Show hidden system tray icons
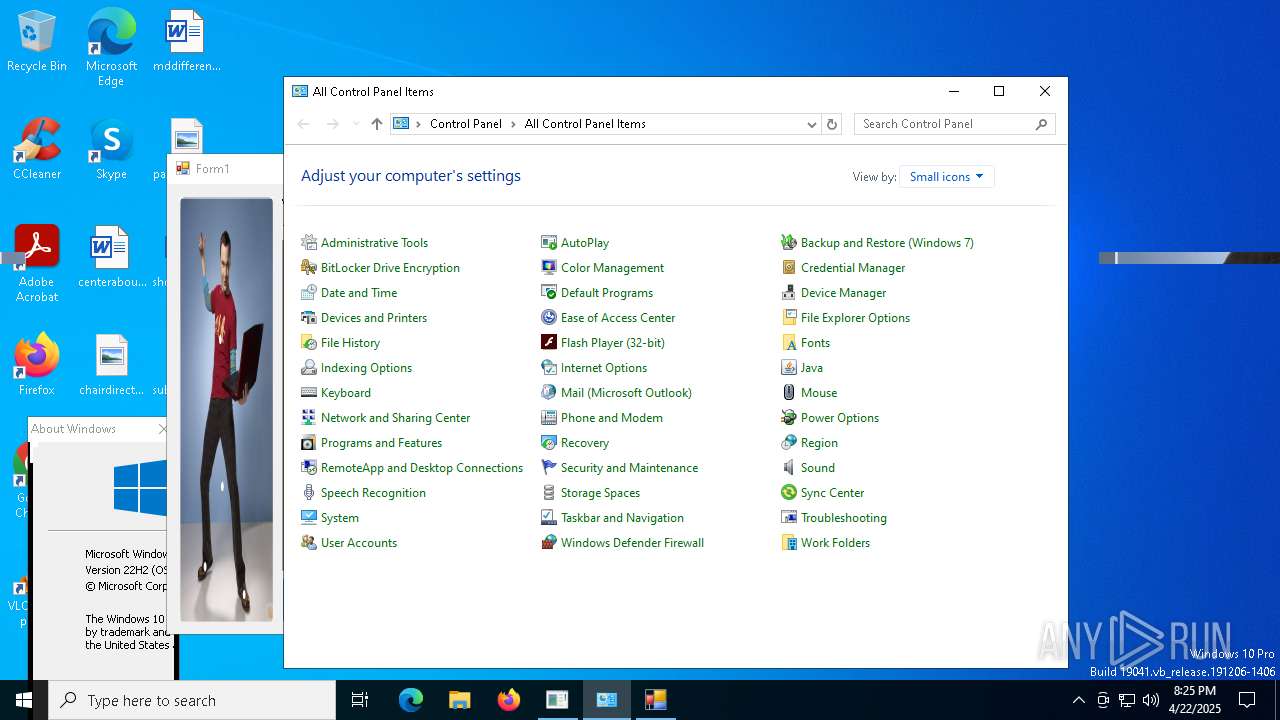 (1078, 700)
